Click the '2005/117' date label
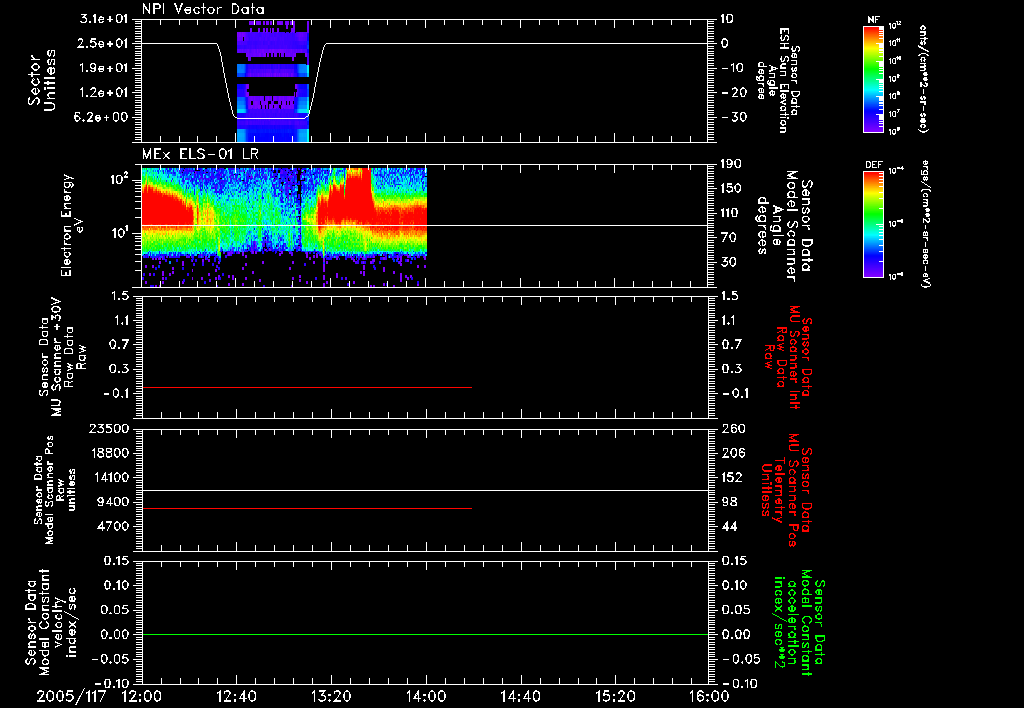1024x708 pixels. [x=71, y=696]
